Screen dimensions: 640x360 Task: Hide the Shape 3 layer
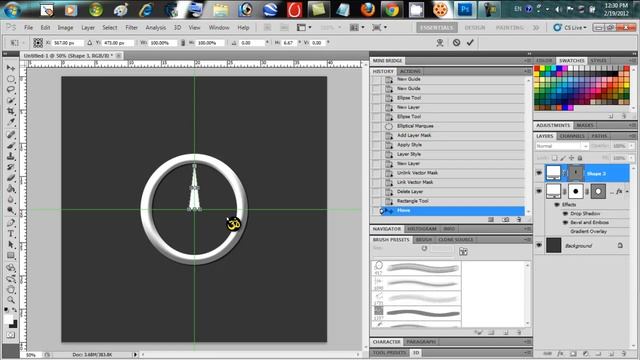(x=539, y=173)
